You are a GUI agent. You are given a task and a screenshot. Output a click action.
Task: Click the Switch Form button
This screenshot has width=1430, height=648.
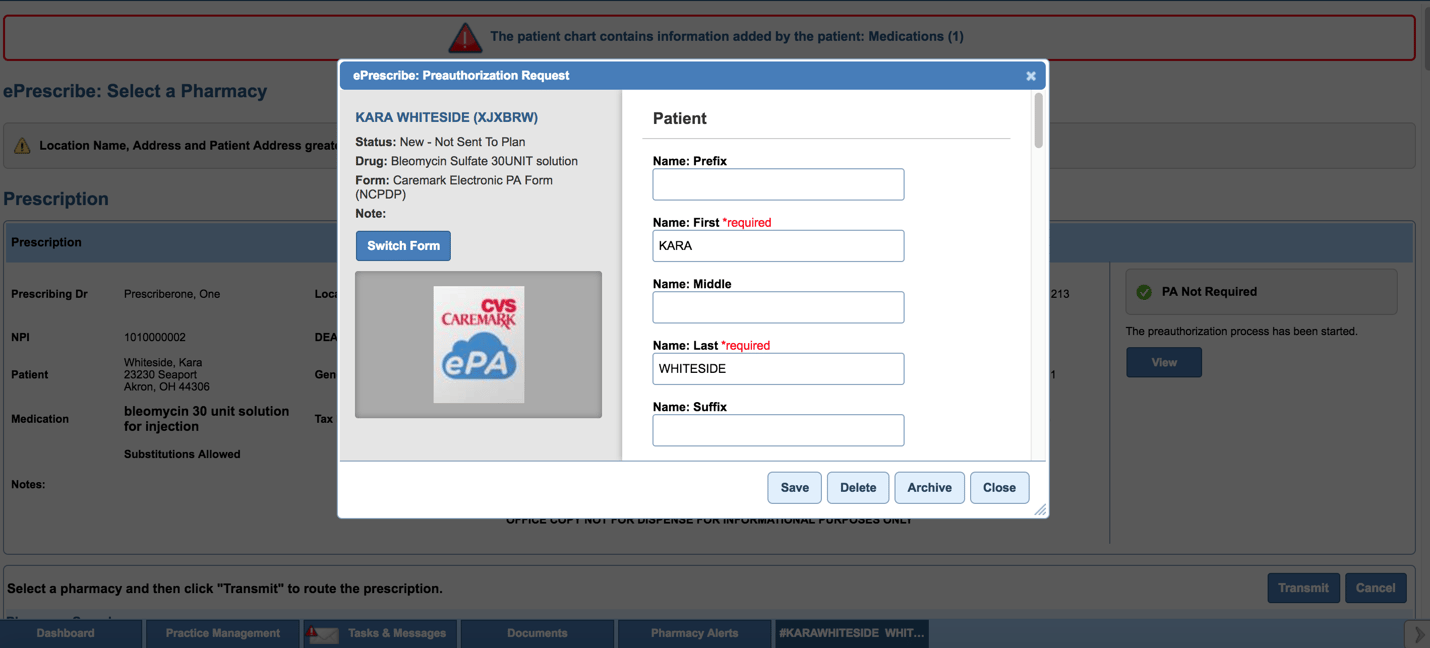(403, 245)
